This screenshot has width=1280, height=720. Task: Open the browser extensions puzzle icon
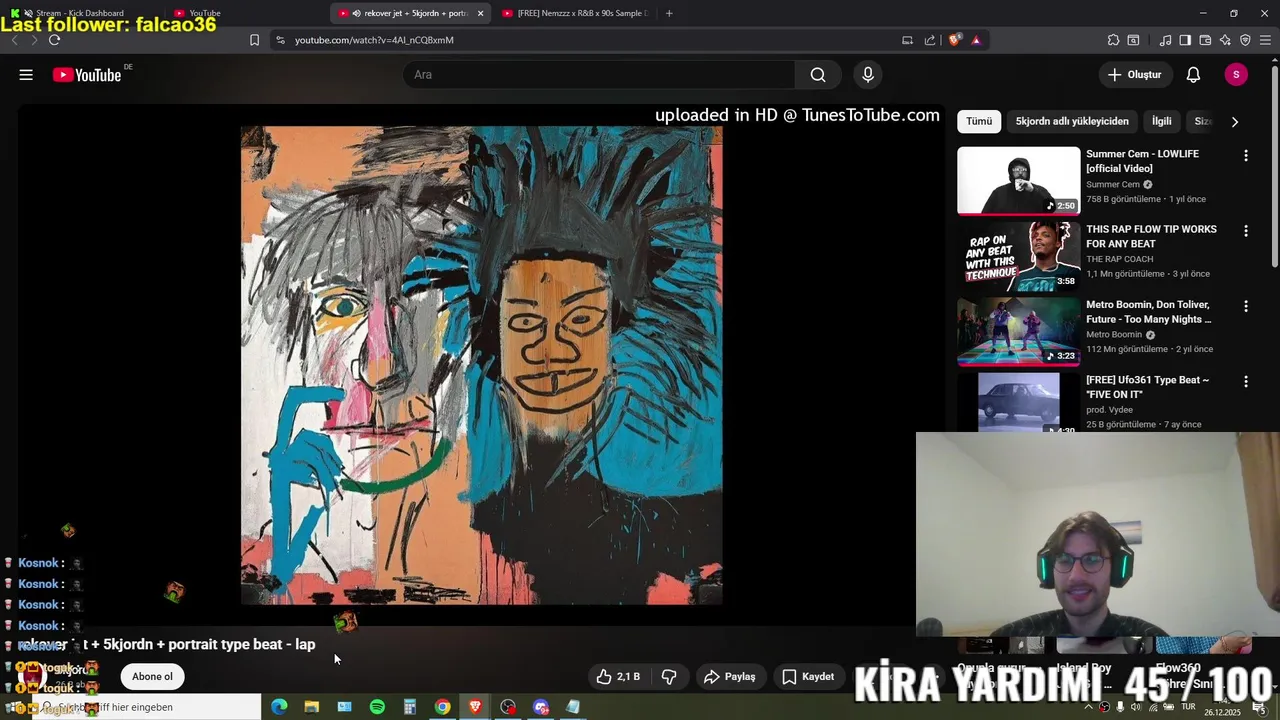tap(1113, 40)
